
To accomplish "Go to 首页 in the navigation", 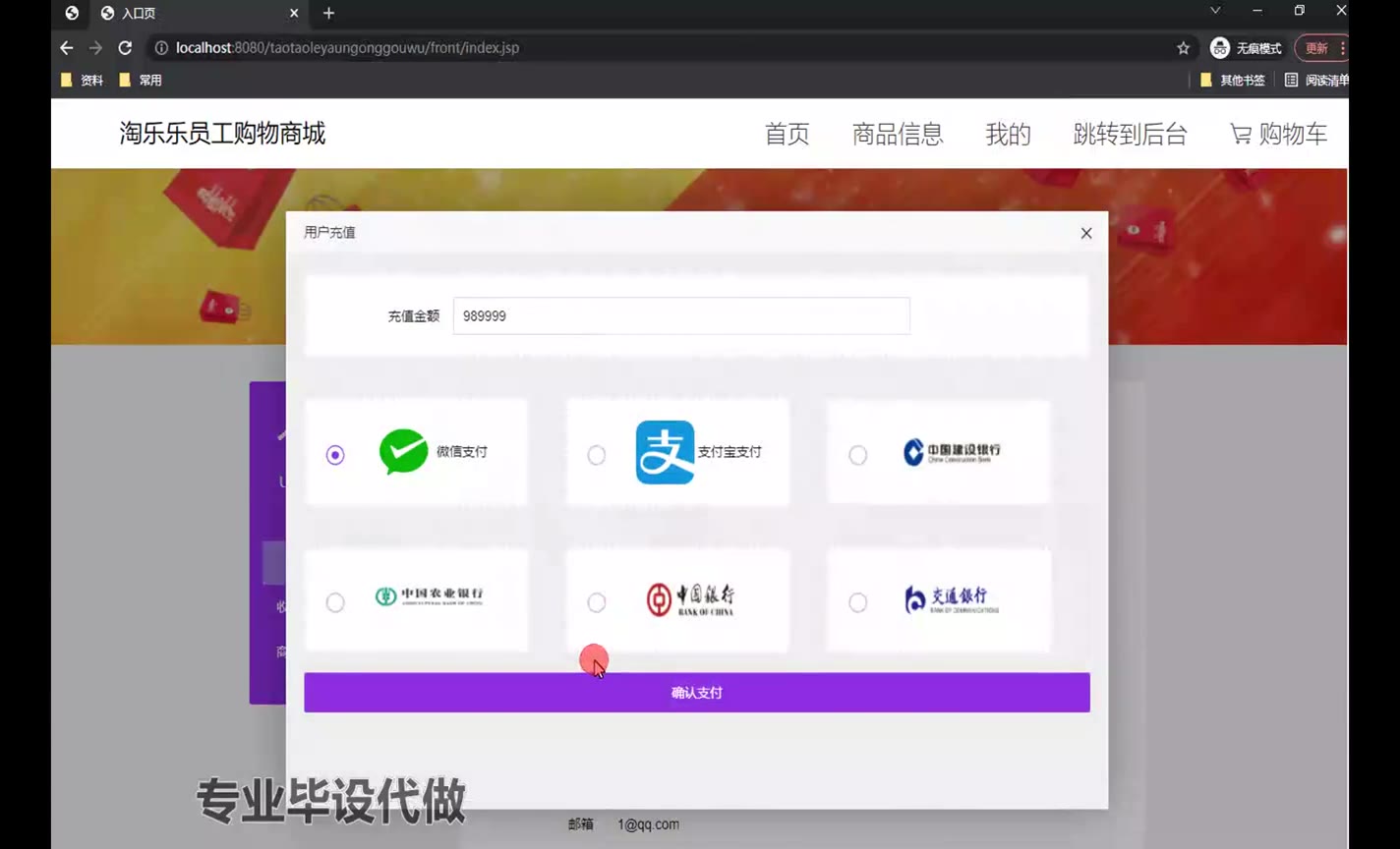I will [787, 135].
